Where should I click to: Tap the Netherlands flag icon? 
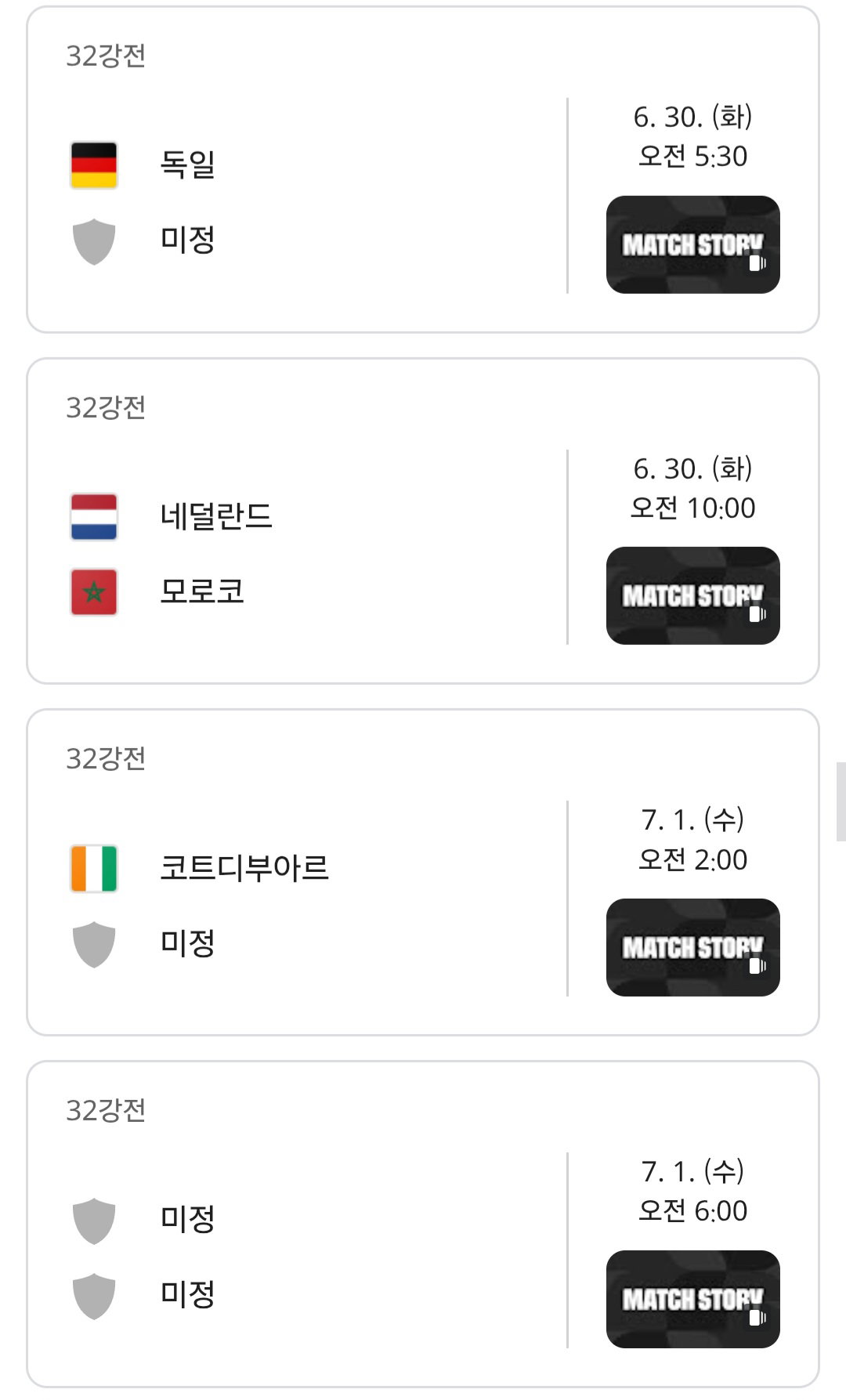point(94,516)
